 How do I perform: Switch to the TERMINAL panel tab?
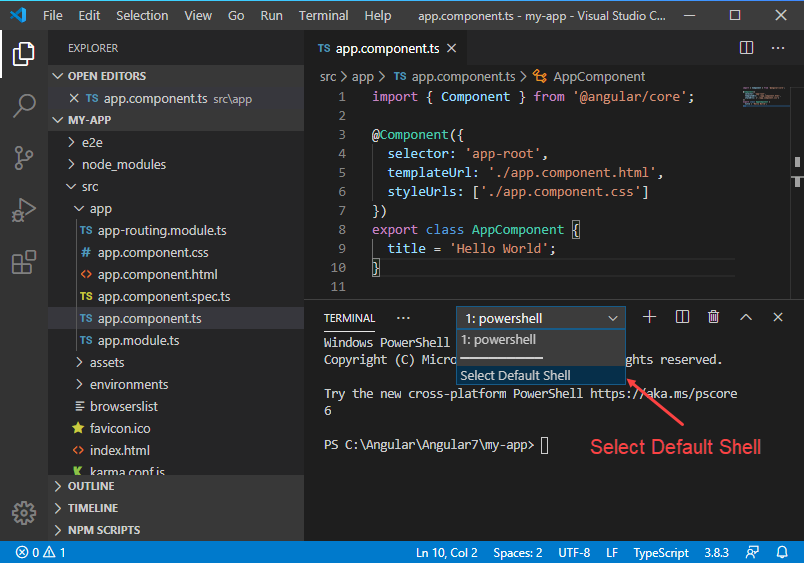349,318
